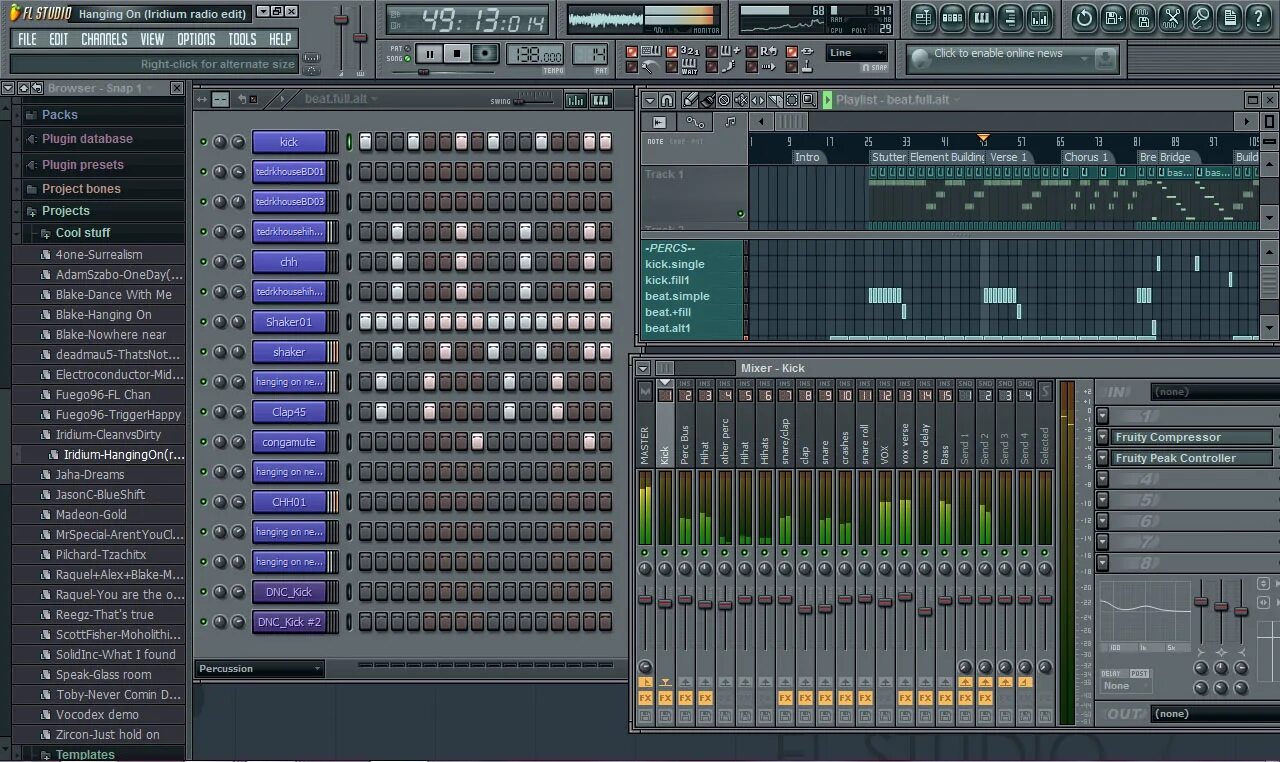The width and height of the screenshot is (1280, 762).
Task: Select the congamute channel button
Action: tap(289, 442)
